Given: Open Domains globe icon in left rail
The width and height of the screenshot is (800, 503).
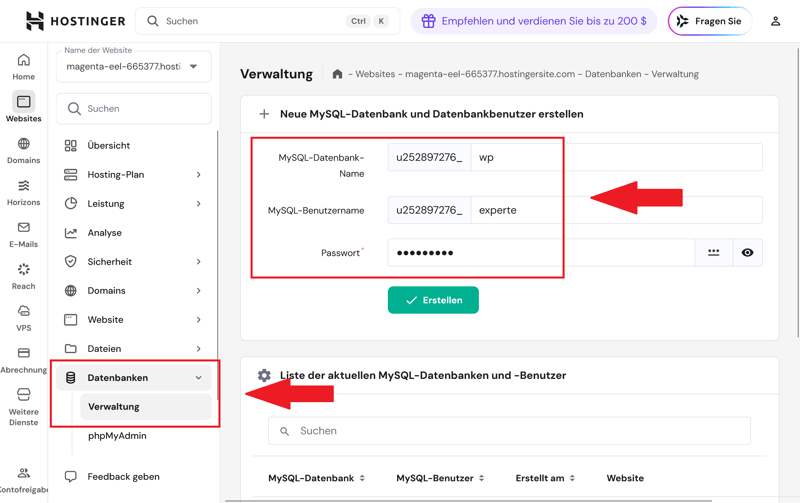Looking at the screenshot, I should point(23,143).
